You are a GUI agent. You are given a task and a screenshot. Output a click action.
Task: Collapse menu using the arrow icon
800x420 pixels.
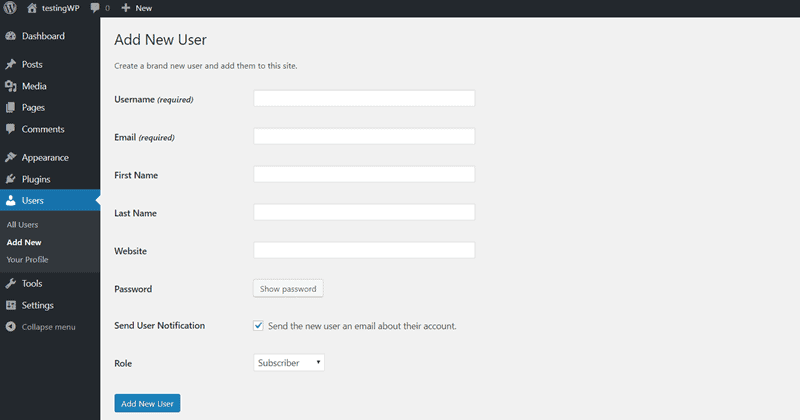point(11,327)
